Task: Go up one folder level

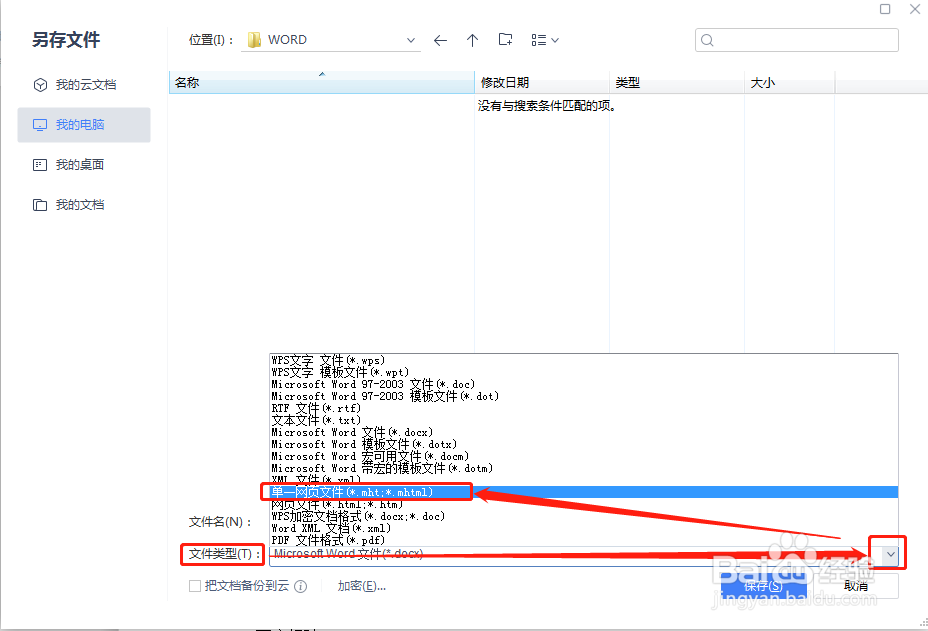Action: 472,39
